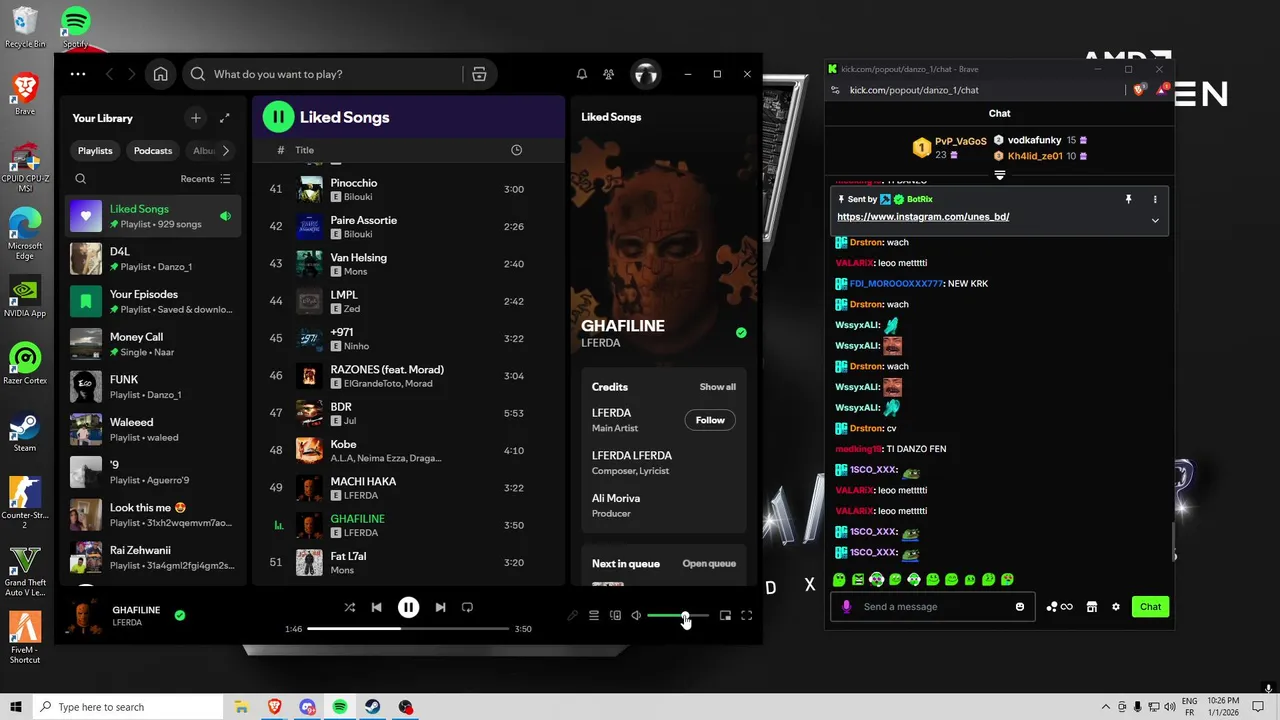The width and height of the screenshot is (1280, 720).
Task: Play the track RAZONES (feat. Morad)
Action: (409, 376)
